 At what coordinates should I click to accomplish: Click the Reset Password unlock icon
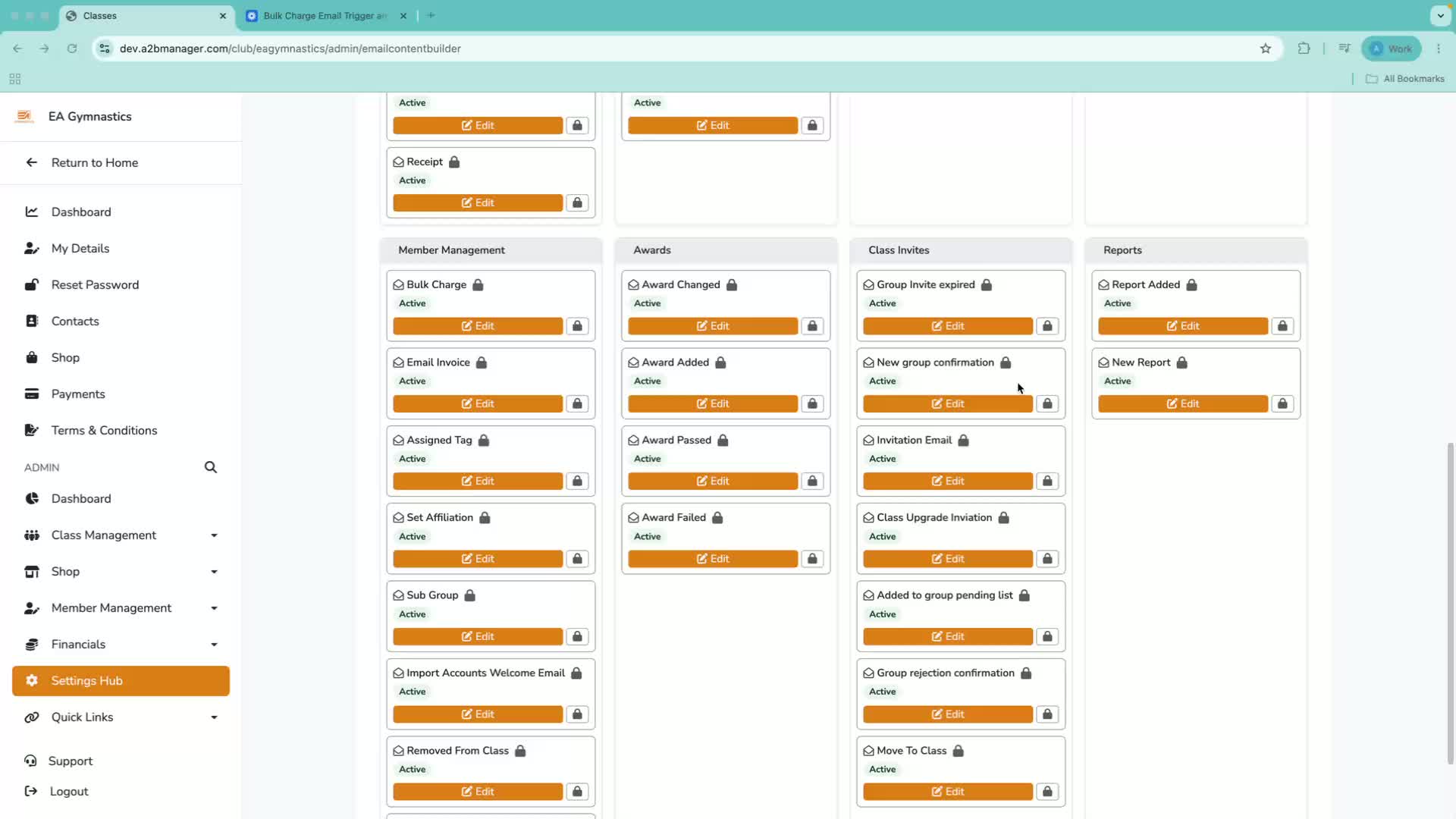click(31, 285)
